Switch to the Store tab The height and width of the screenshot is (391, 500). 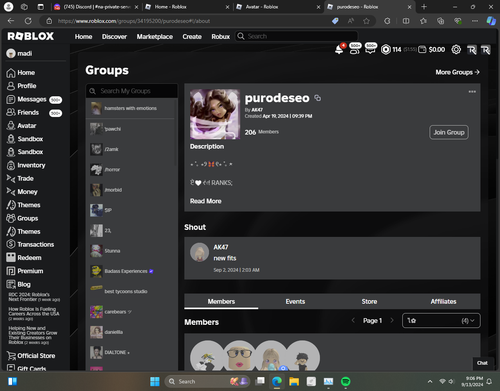[x=369, y=301]
